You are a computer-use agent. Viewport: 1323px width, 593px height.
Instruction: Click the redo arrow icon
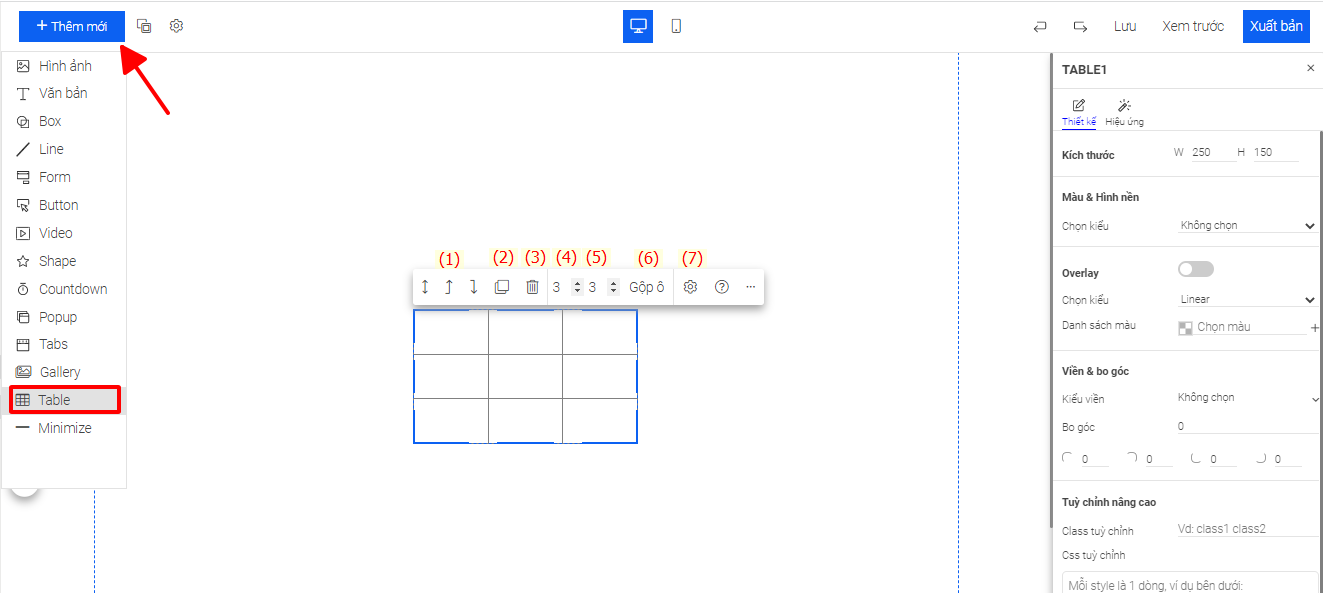point(1080,27)
